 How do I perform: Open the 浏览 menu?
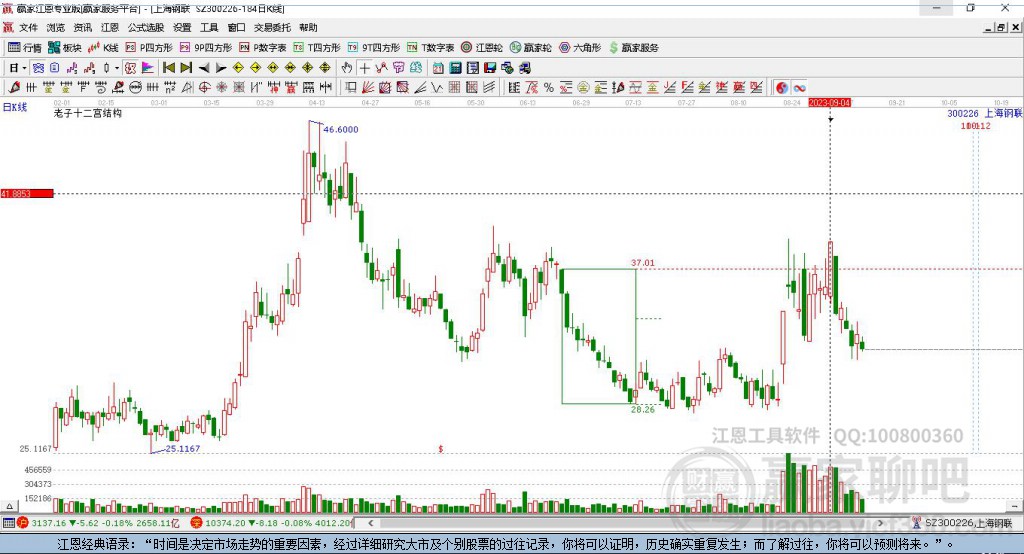[56, 27]
